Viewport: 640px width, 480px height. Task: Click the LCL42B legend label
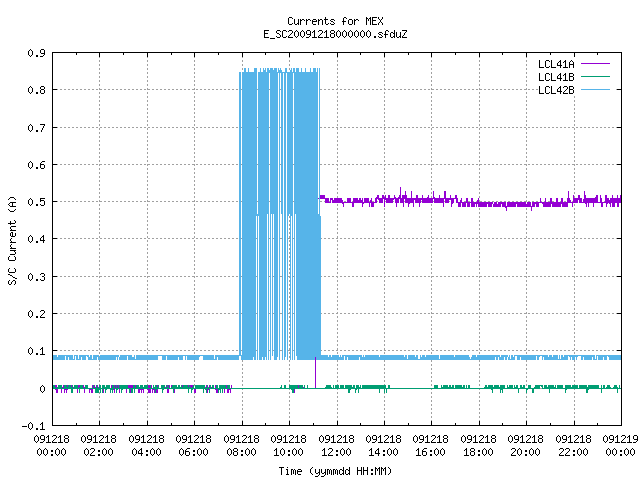(556, 90)
